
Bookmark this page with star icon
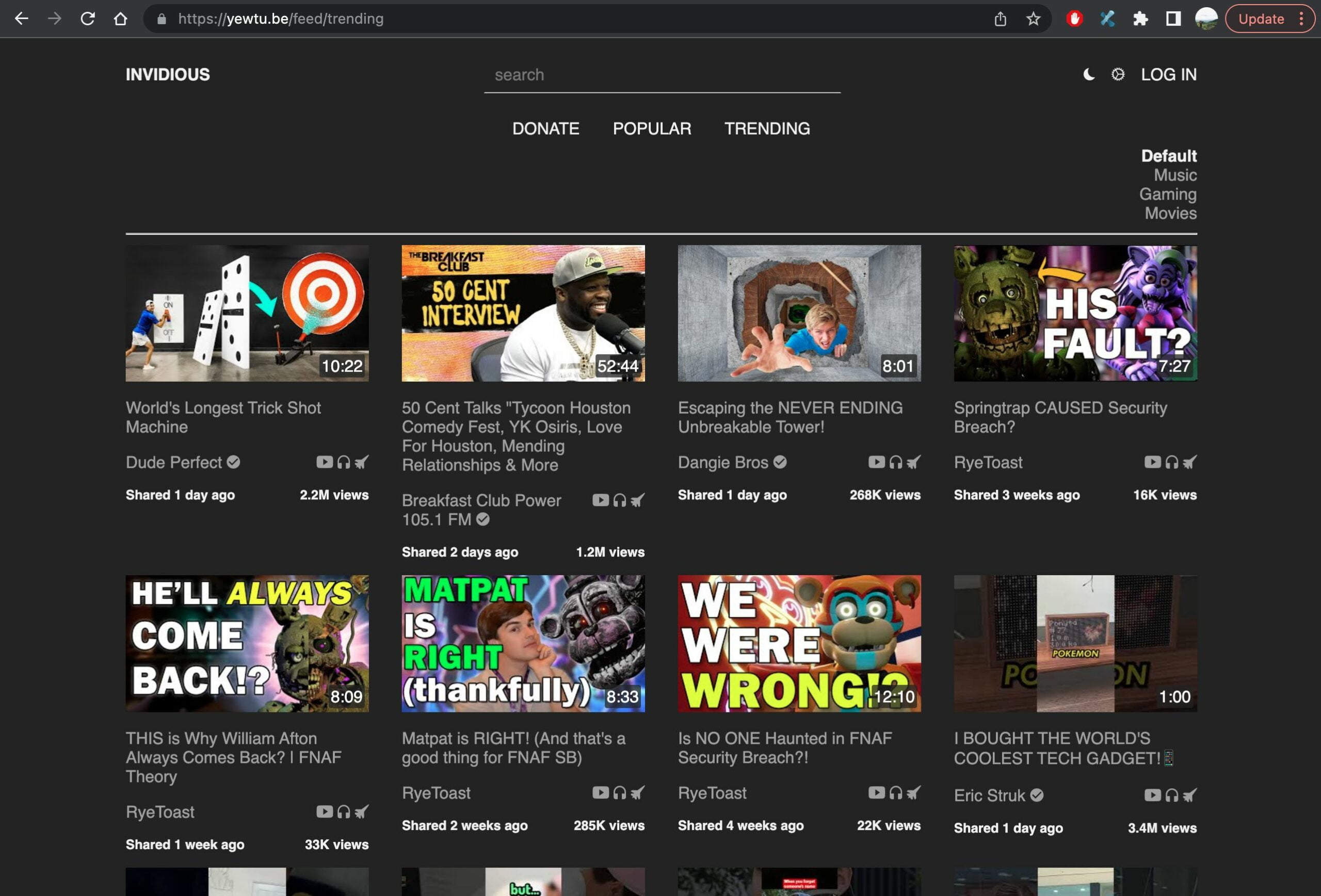pyautogui.click(x=1033, y=19)
